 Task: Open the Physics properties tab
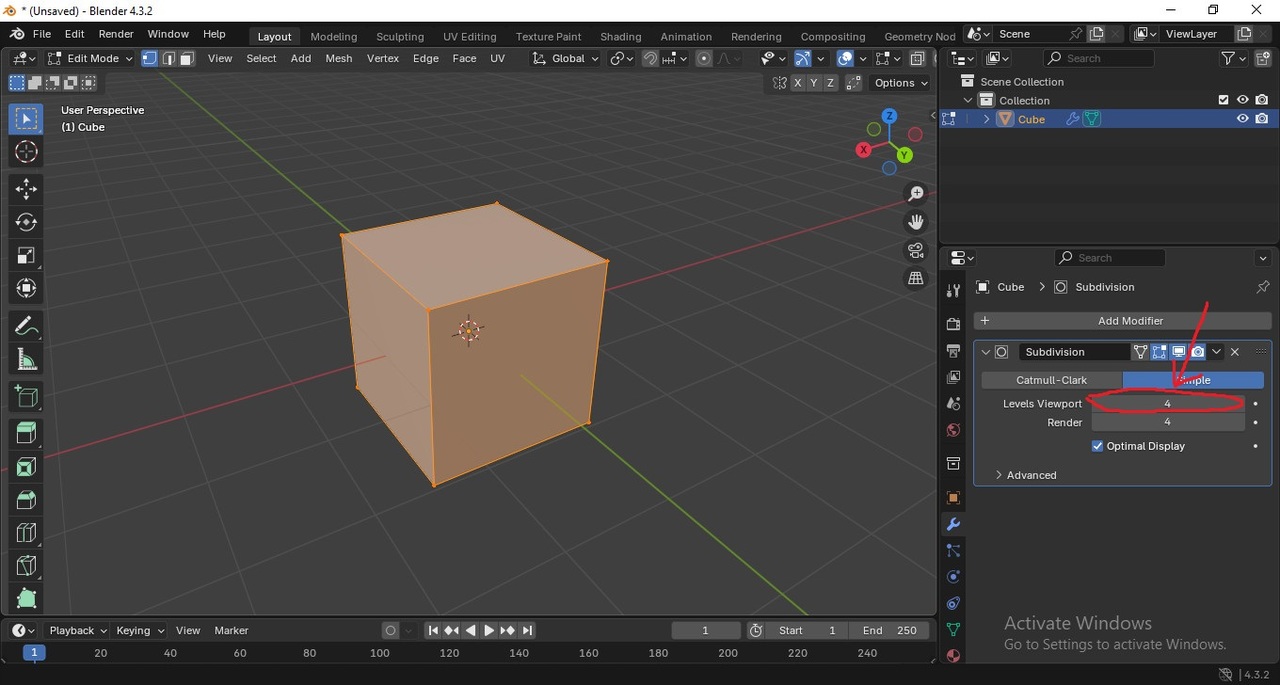pyautogui.click(x=953, y=577)
